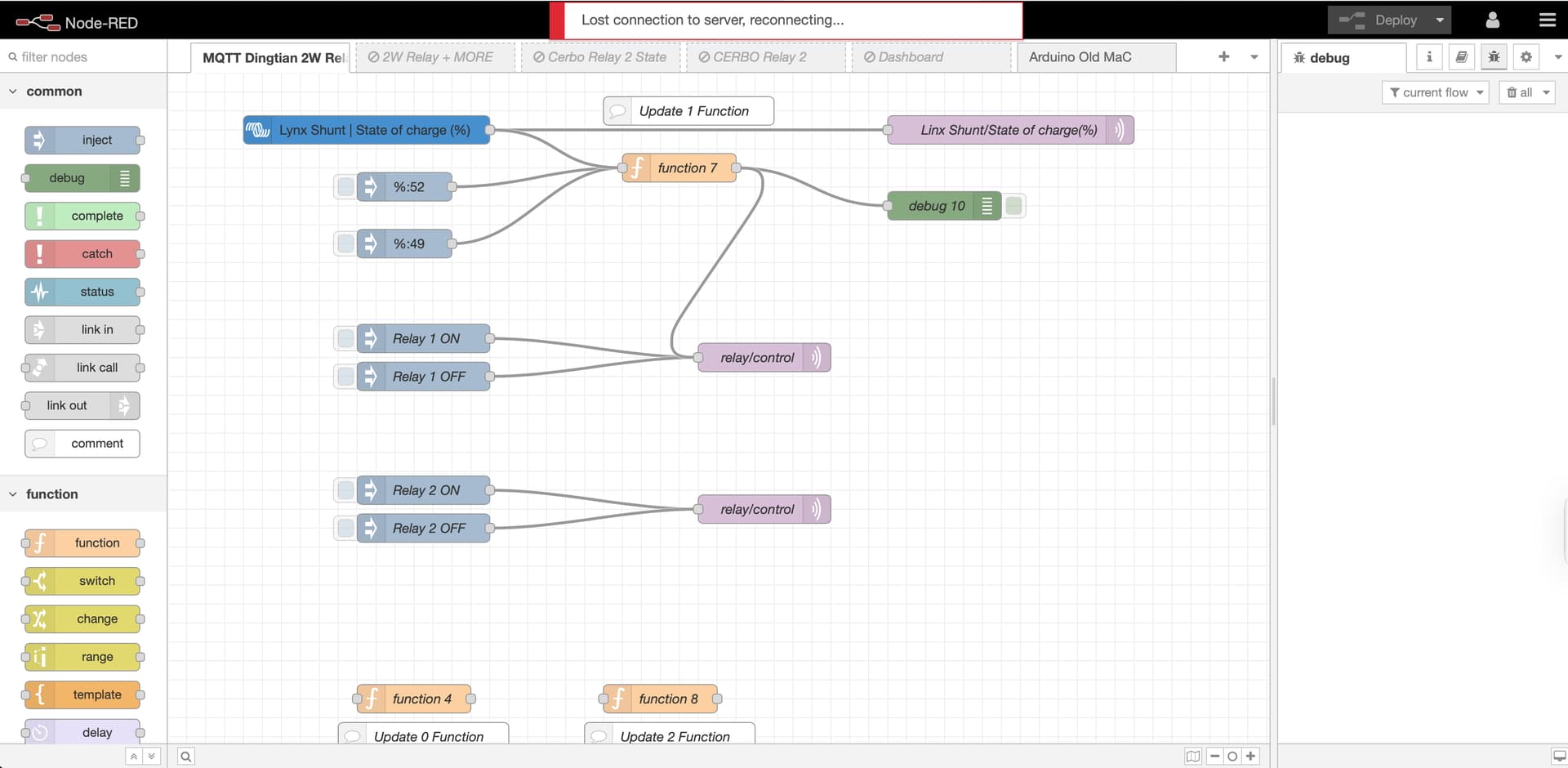Add a new flow tab with plus
1568x768 pixels.
[x=1223, y=56]
